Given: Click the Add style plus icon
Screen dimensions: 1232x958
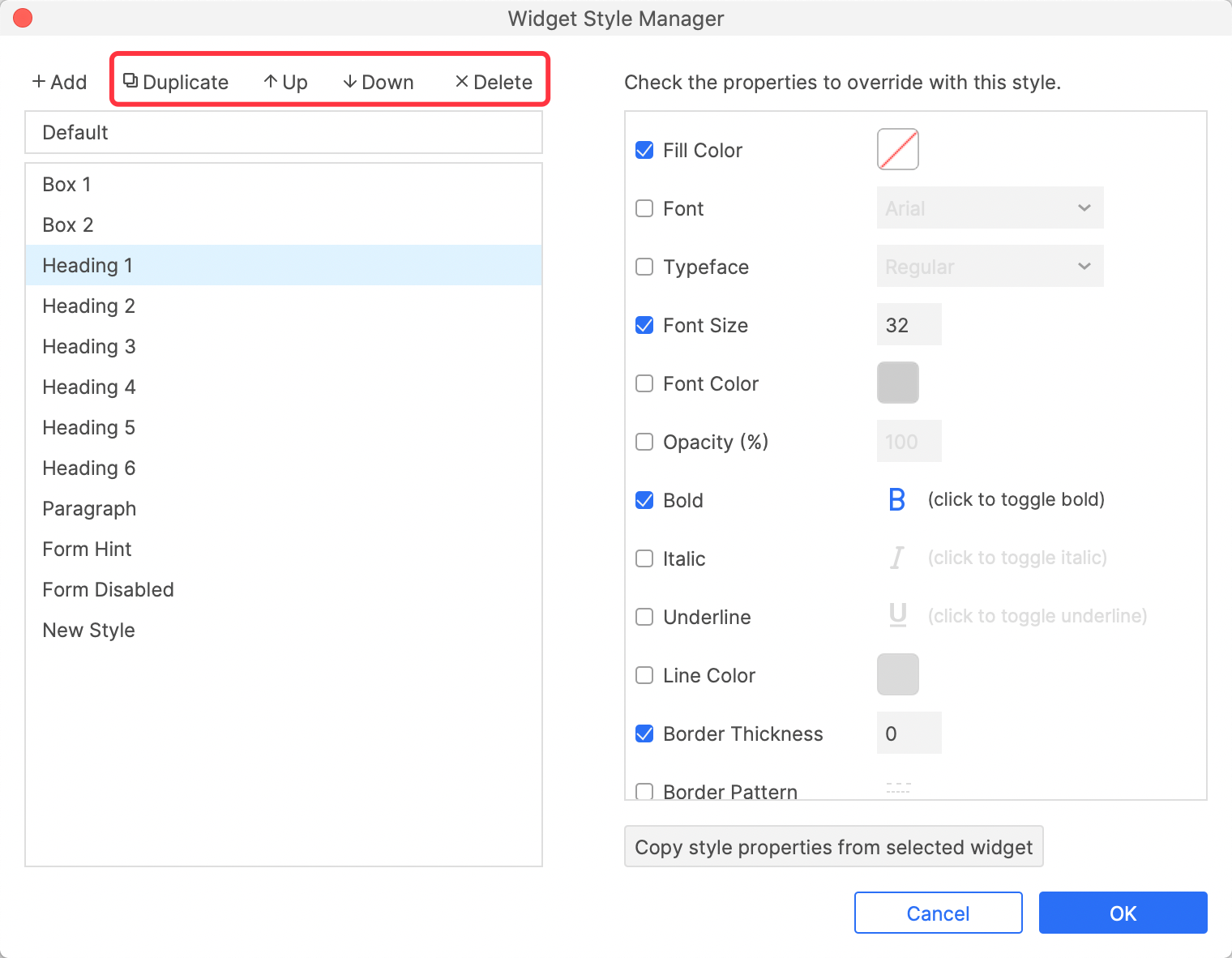Looking at the screenshot, I should tap(39, 82).
